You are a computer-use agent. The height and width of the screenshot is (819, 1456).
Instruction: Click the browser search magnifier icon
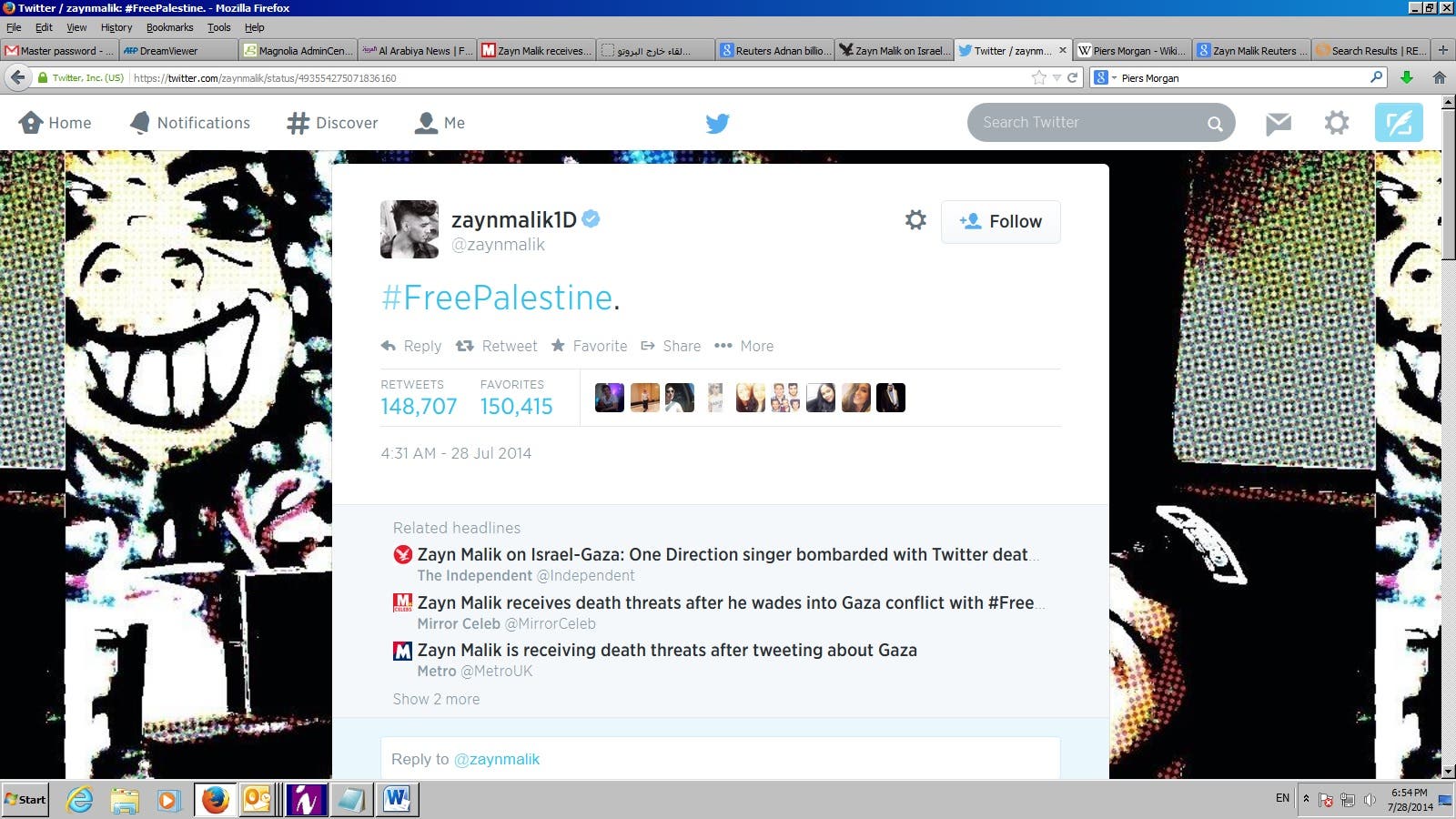pos(1377,77)
